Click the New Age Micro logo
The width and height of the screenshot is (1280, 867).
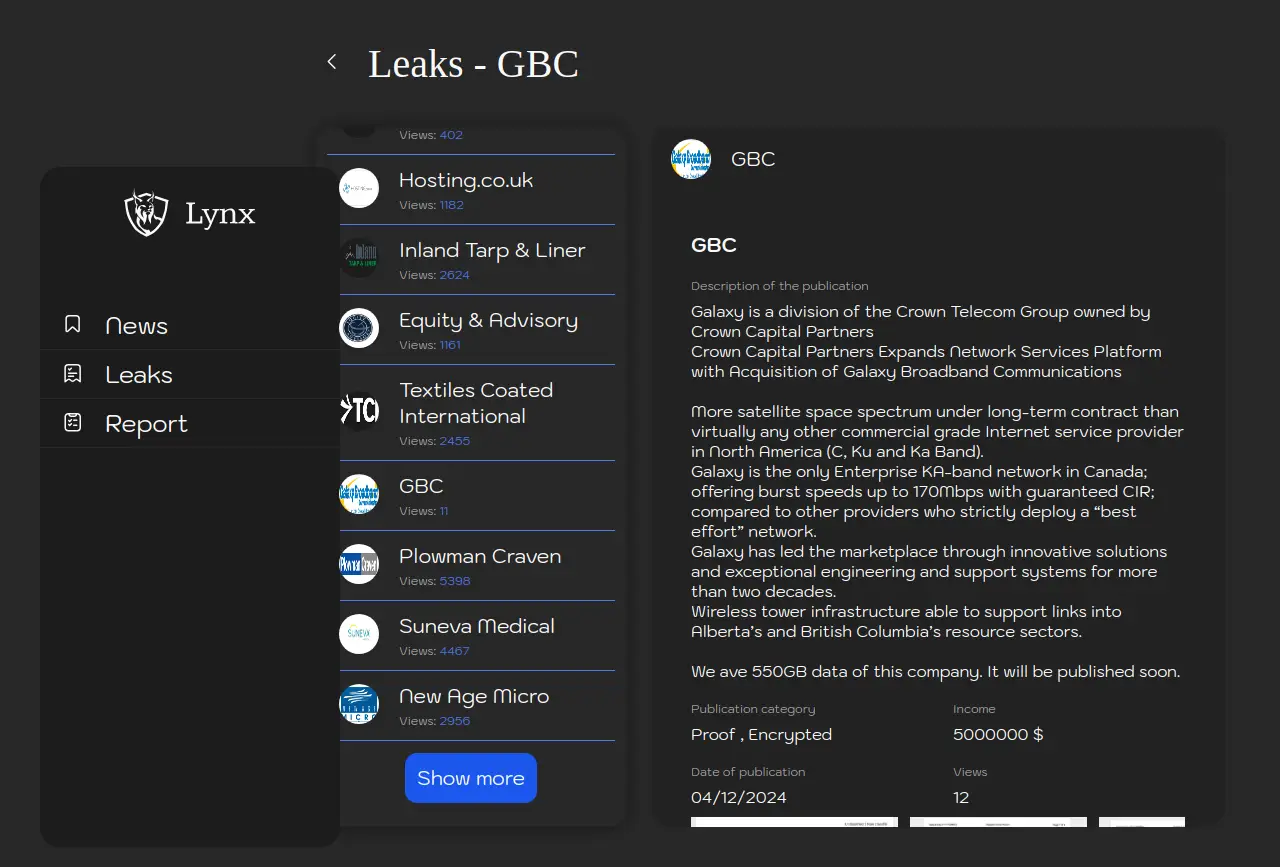359,704
